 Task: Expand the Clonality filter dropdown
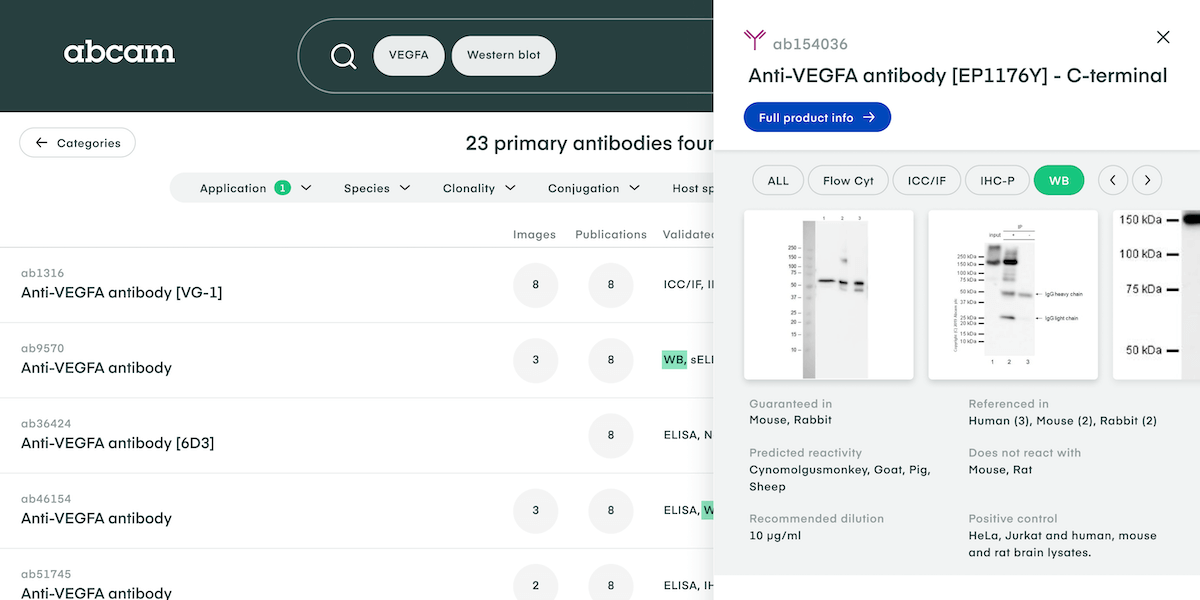(479, 188)
